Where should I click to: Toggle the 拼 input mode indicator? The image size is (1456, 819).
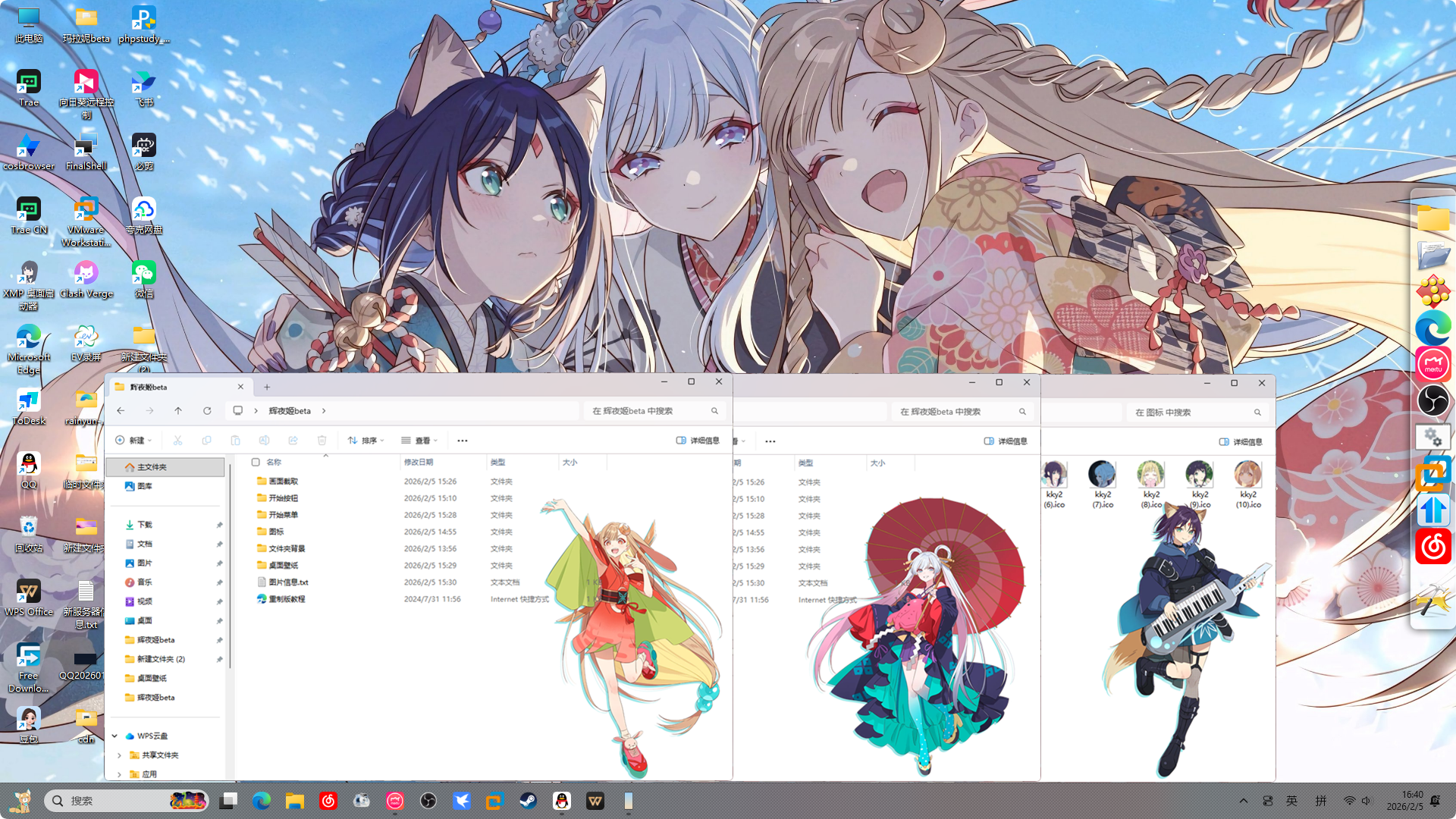pos(1321,801)
